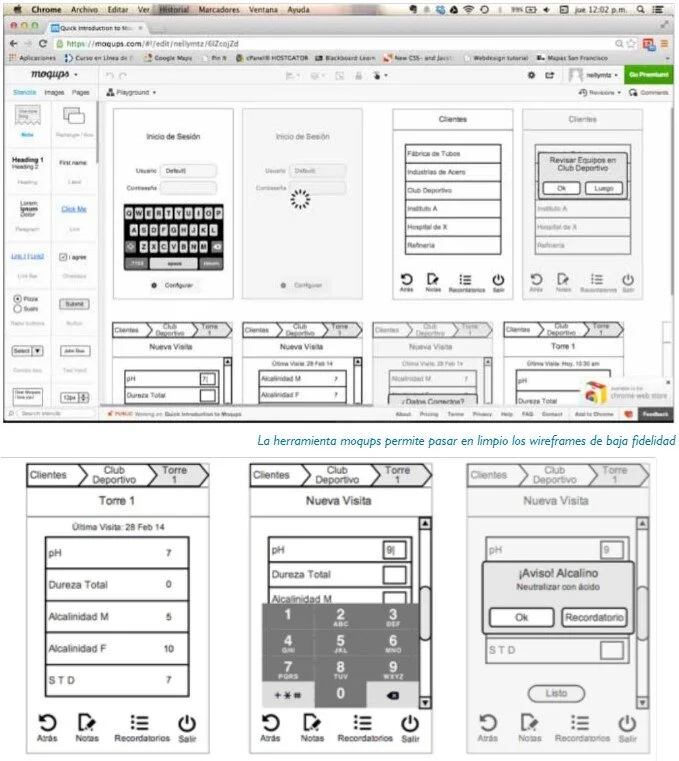679x761 pixels.
Task: Click Luego in 'Revisar Equipos' dialog
Action: (x=603, y=188)
